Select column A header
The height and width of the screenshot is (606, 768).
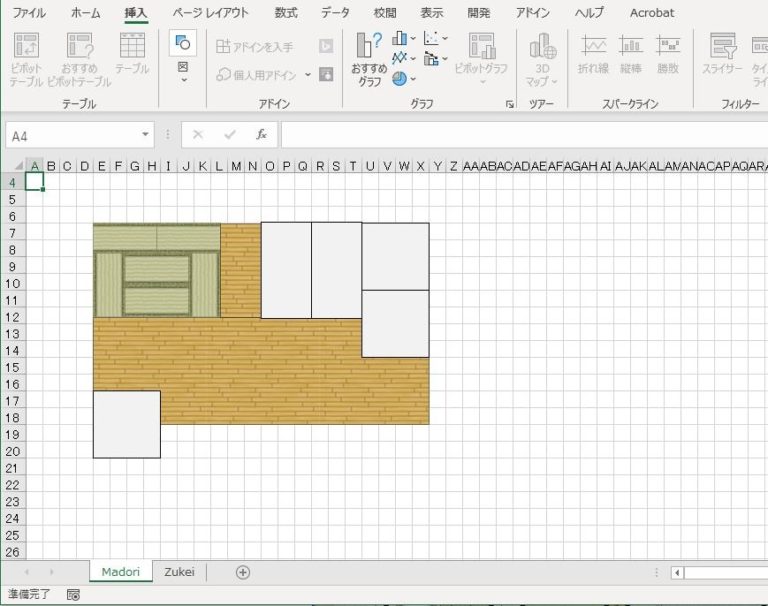coord(34,166)
